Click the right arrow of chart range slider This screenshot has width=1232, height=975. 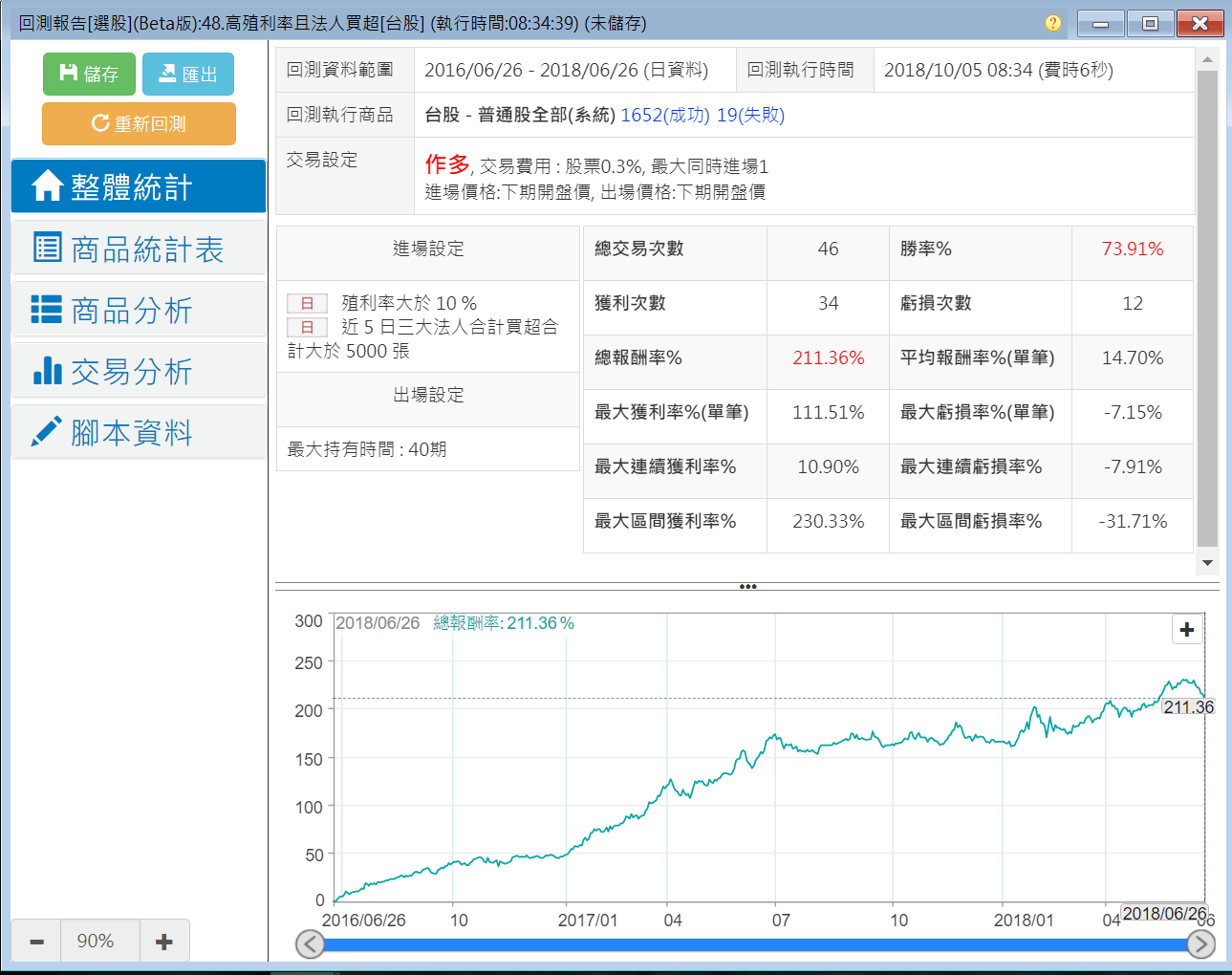1200,944
